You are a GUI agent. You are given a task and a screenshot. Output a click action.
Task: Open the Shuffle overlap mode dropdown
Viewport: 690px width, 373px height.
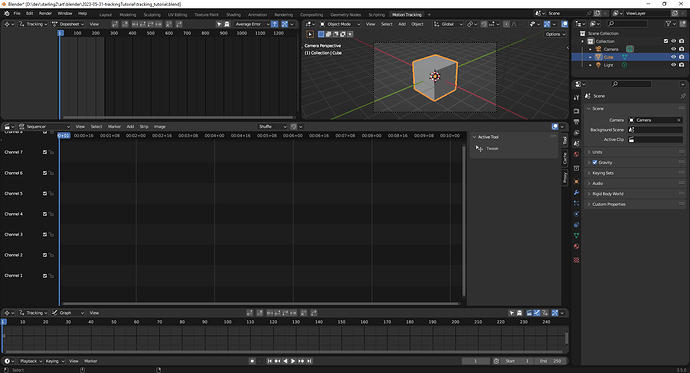point(272,127)
